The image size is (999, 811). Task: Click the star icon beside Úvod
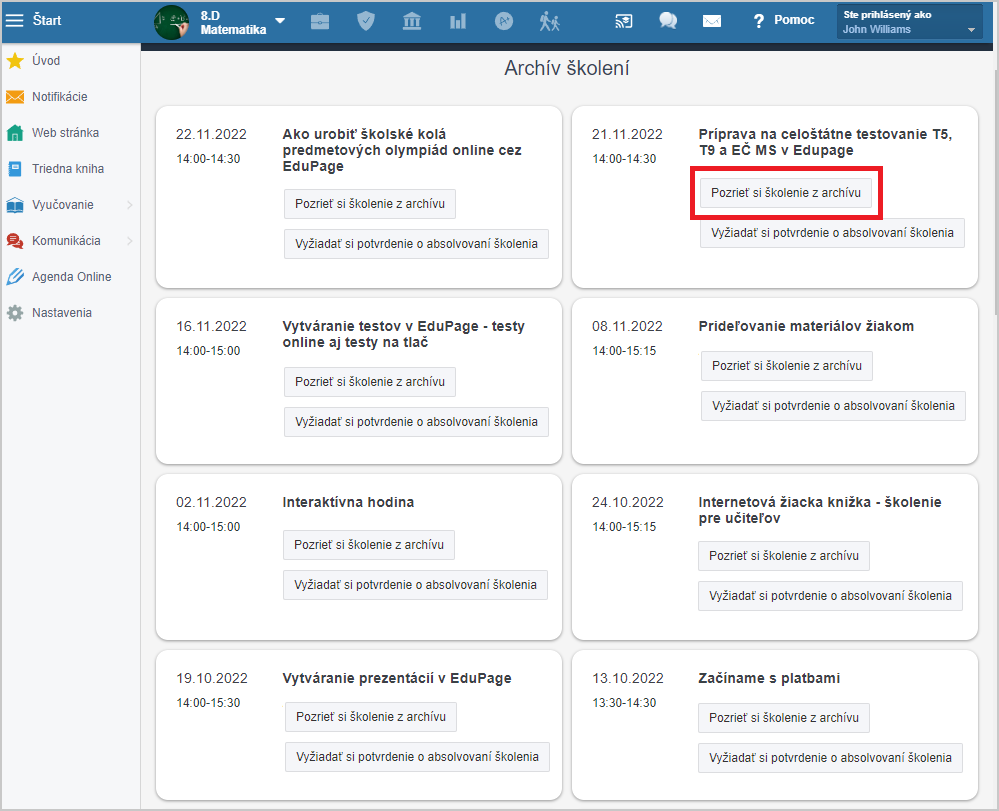point(15,61)
